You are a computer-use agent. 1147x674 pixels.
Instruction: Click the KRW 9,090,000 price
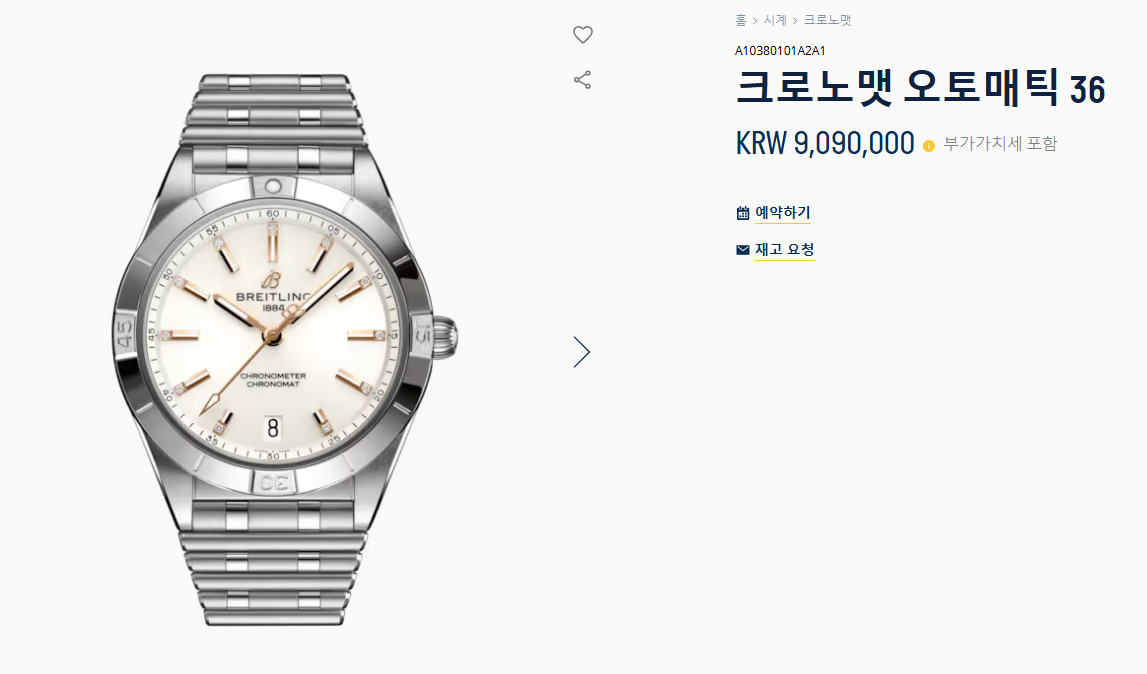click(x=824, y=143)
